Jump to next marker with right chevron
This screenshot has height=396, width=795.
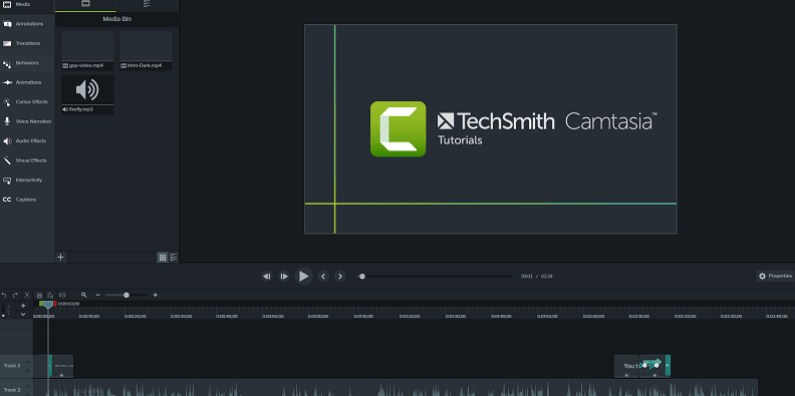pos(340,276)
